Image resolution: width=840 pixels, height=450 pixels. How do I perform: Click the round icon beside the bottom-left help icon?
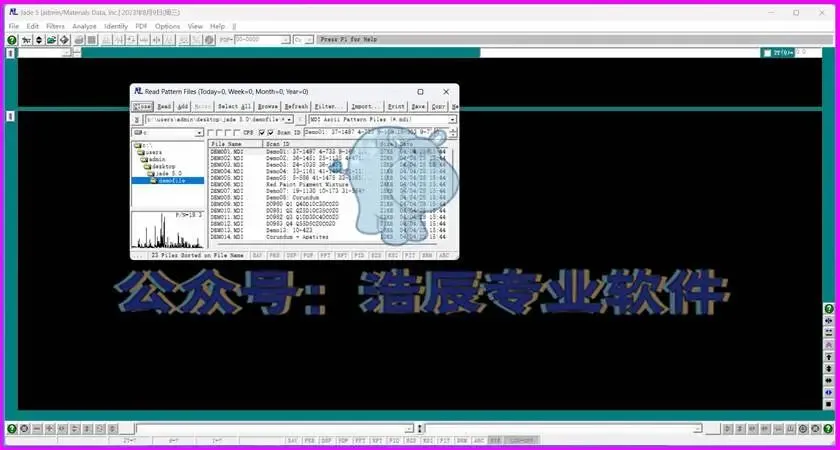[24, 429]
